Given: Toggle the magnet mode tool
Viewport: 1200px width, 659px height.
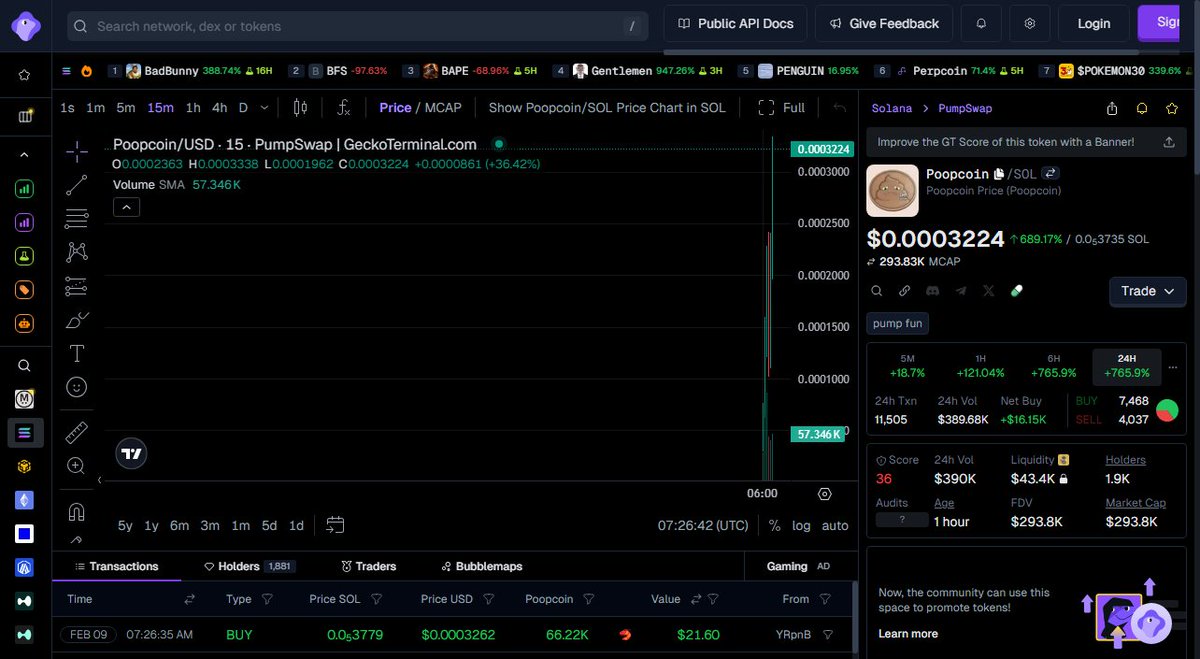Looking at the screenshot, I should point(77,511).
